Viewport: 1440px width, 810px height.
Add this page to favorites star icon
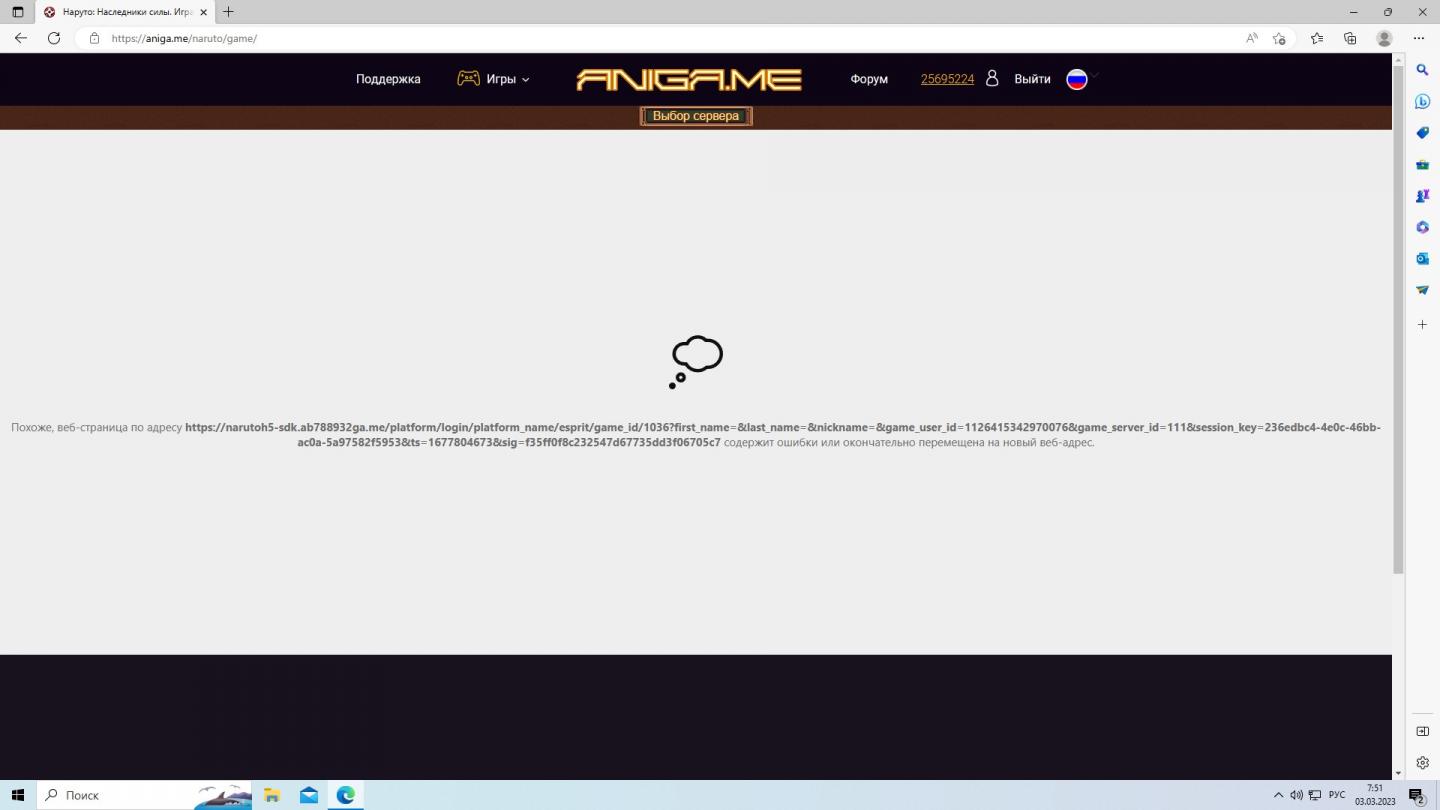pyautogui.click(x=1279, y=38)
